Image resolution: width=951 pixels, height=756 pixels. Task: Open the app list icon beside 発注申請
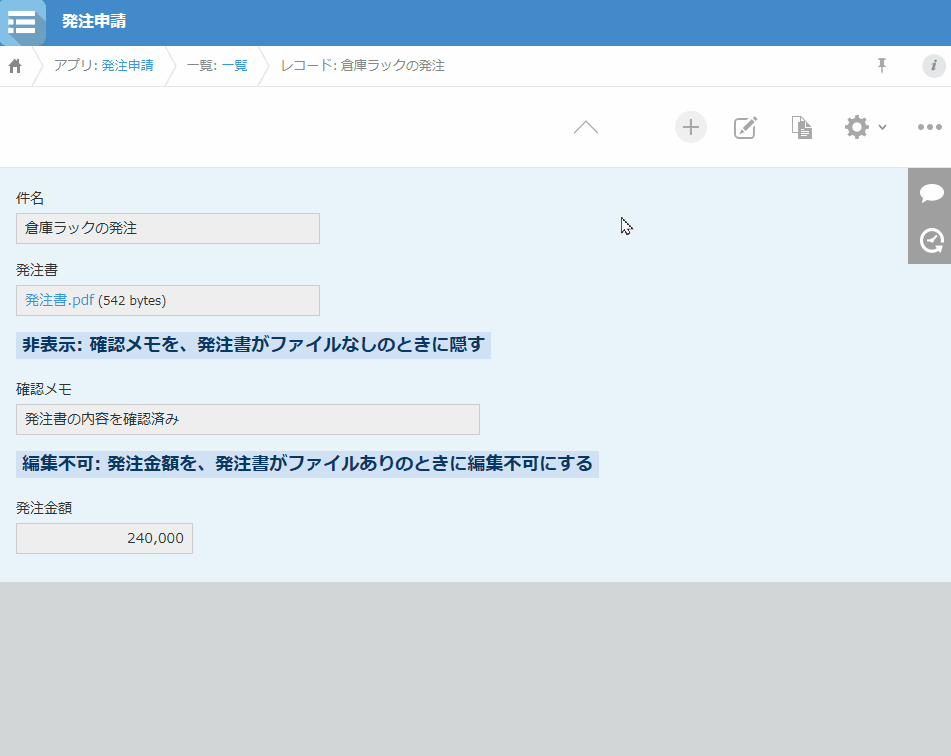pyautogui.click(x=22, y=22)
